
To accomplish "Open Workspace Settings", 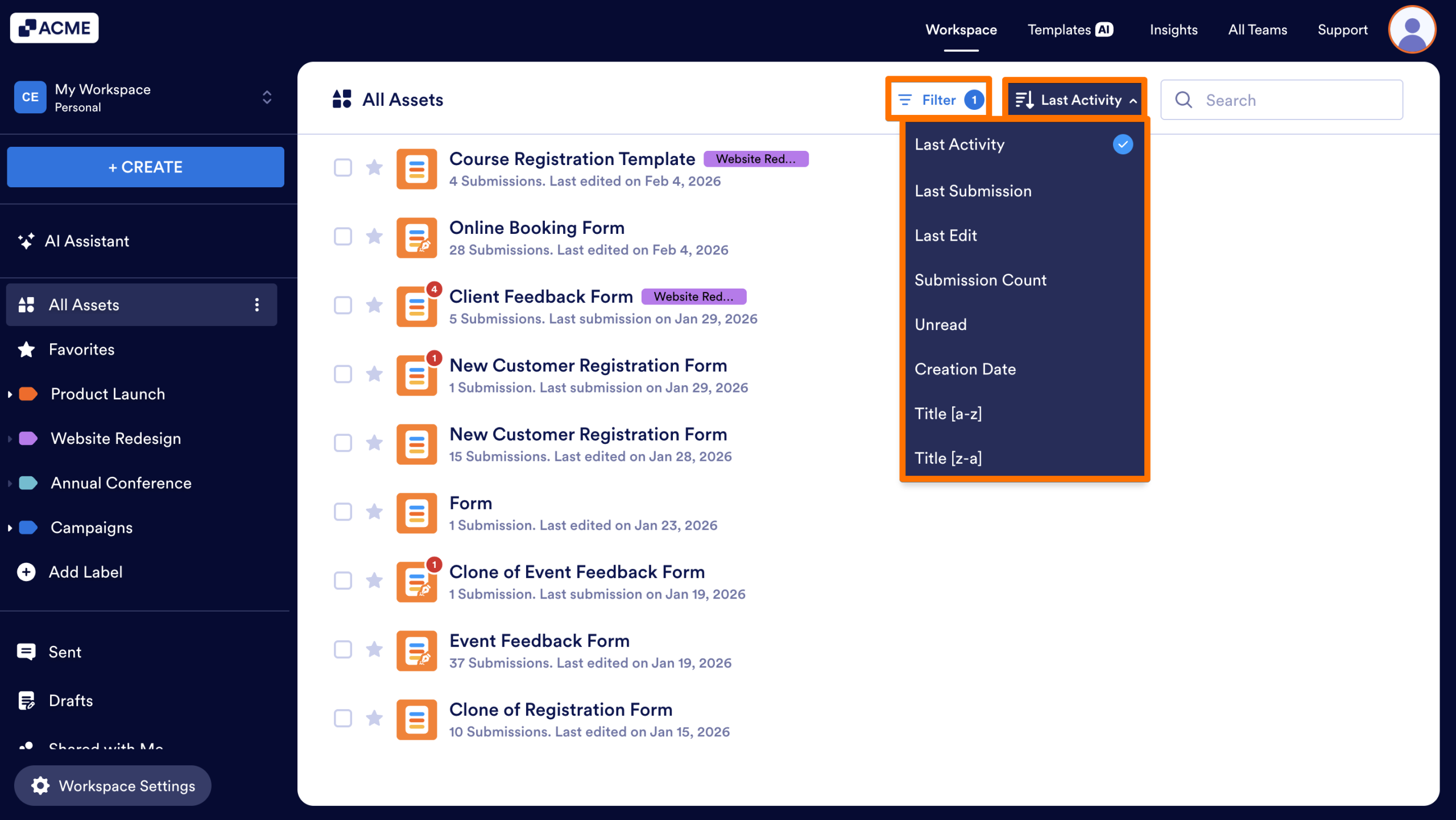I will pyautogui.click(x=112, y=785).
